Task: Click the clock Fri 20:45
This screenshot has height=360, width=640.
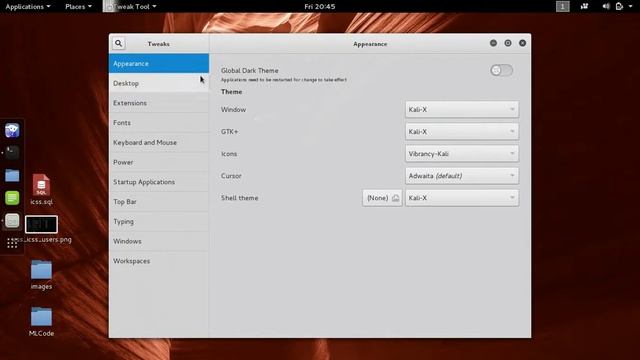Action: click(320, 7)
